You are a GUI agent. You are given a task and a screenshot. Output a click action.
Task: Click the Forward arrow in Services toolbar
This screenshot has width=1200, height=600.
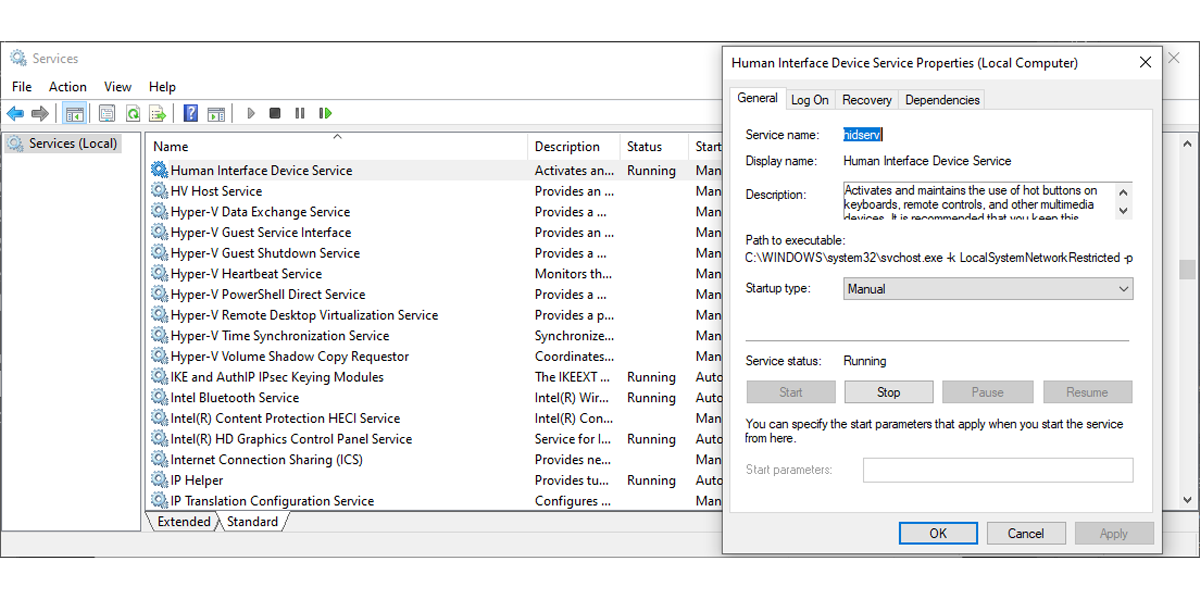40,114
